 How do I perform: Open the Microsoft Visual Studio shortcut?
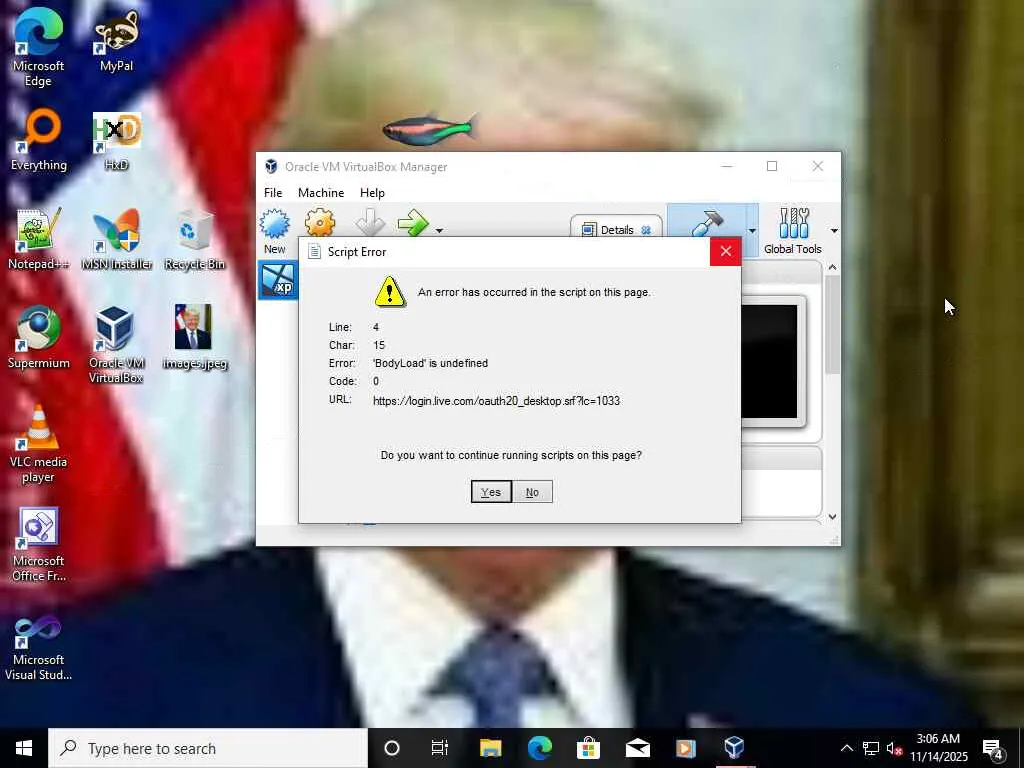point(39,647)
